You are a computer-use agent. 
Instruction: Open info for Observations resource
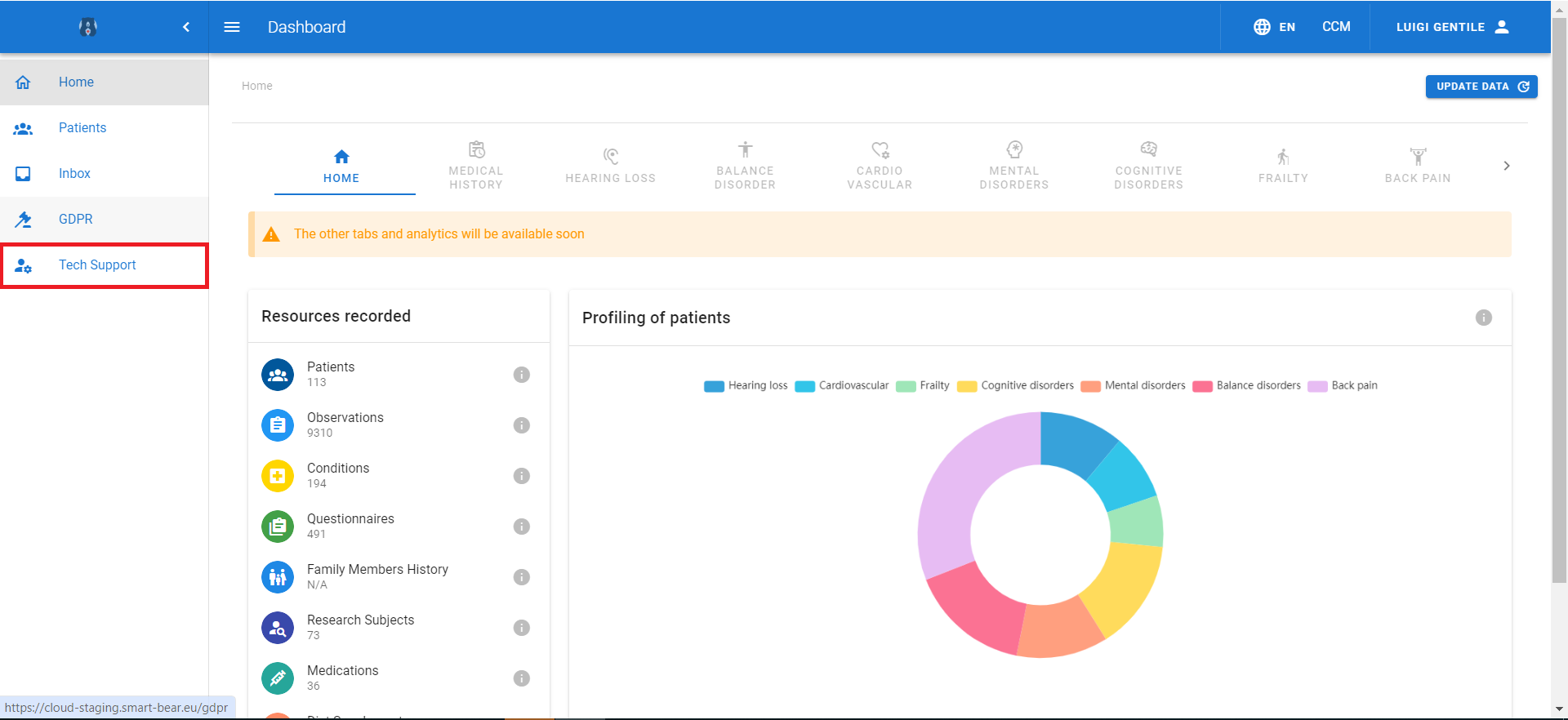(x=522, y=425)
